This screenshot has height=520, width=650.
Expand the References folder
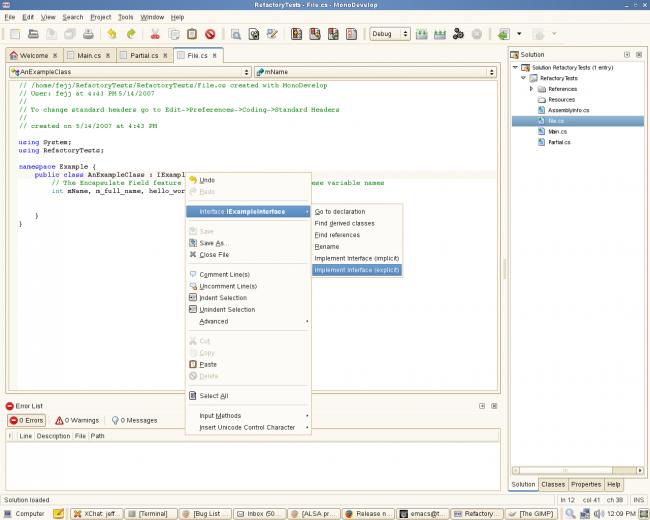tap(531, 89)
